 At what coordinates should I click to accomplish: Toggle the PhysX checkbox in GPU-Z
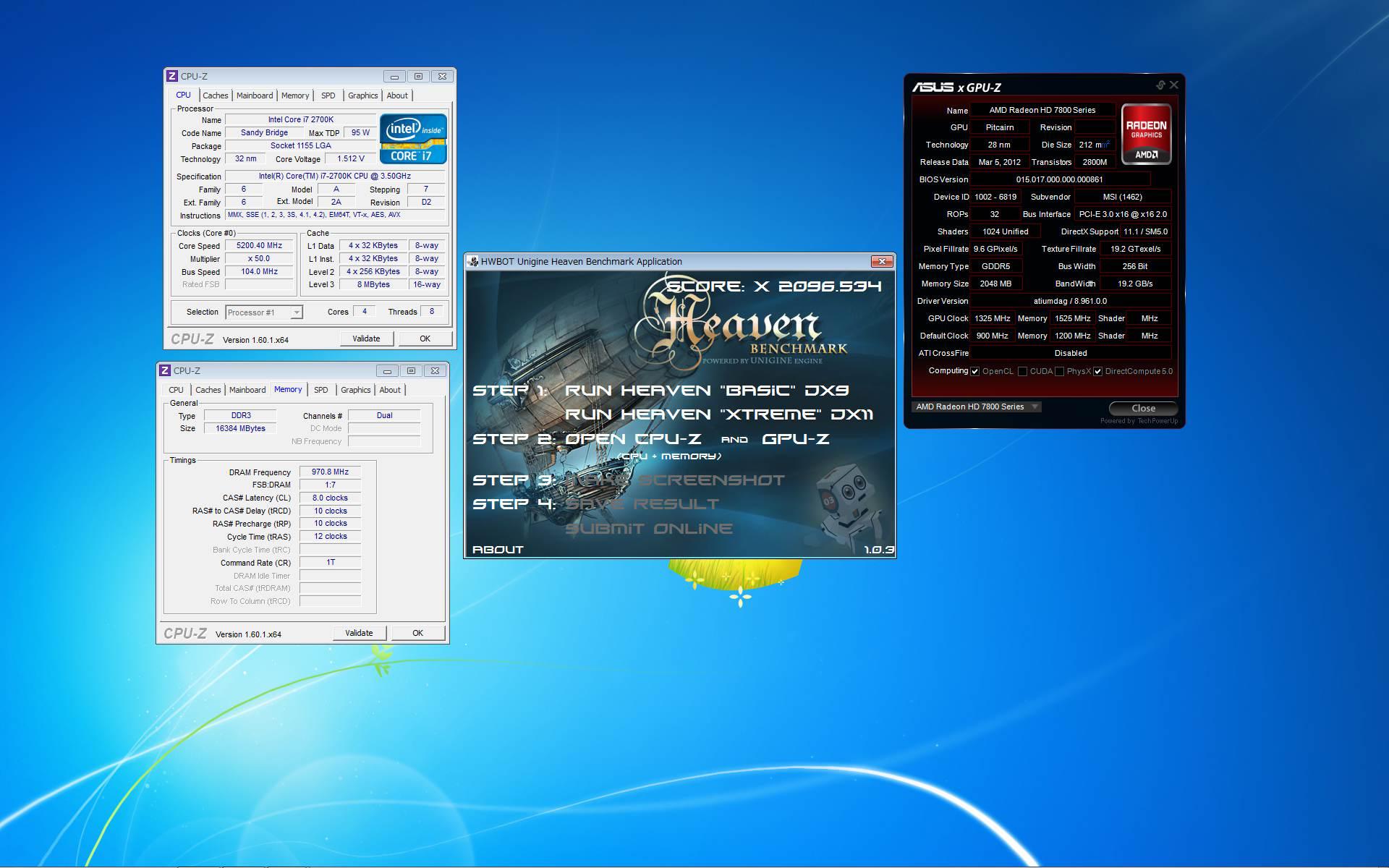1059,371
